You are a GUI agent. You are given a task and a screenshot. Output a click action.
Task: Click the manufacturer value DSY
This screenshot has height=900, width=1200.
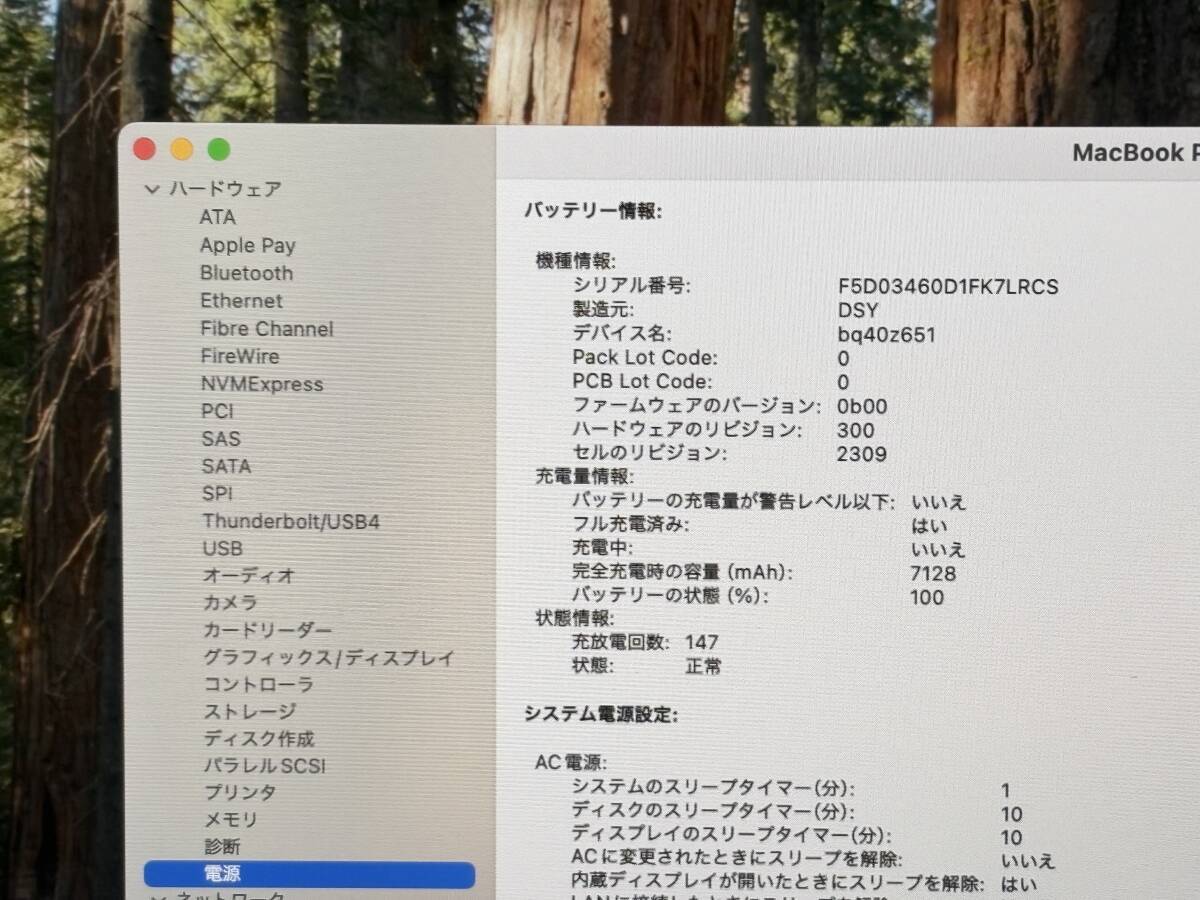point(858,311)
